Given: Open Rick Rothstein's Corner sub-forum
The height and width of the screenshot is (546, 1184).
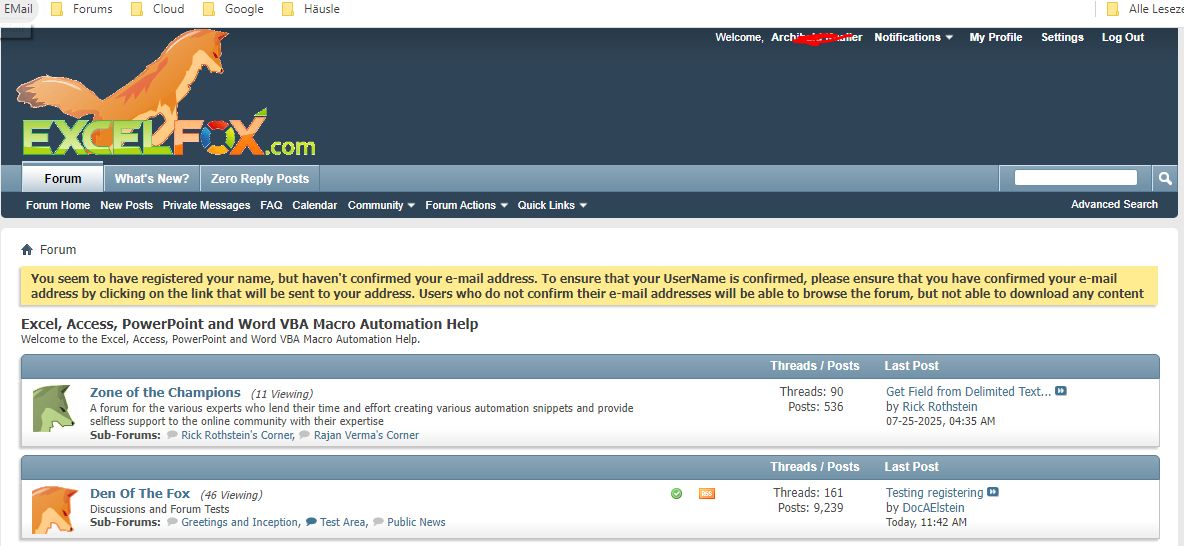Looking at the screenshot, I should [238, 436].
